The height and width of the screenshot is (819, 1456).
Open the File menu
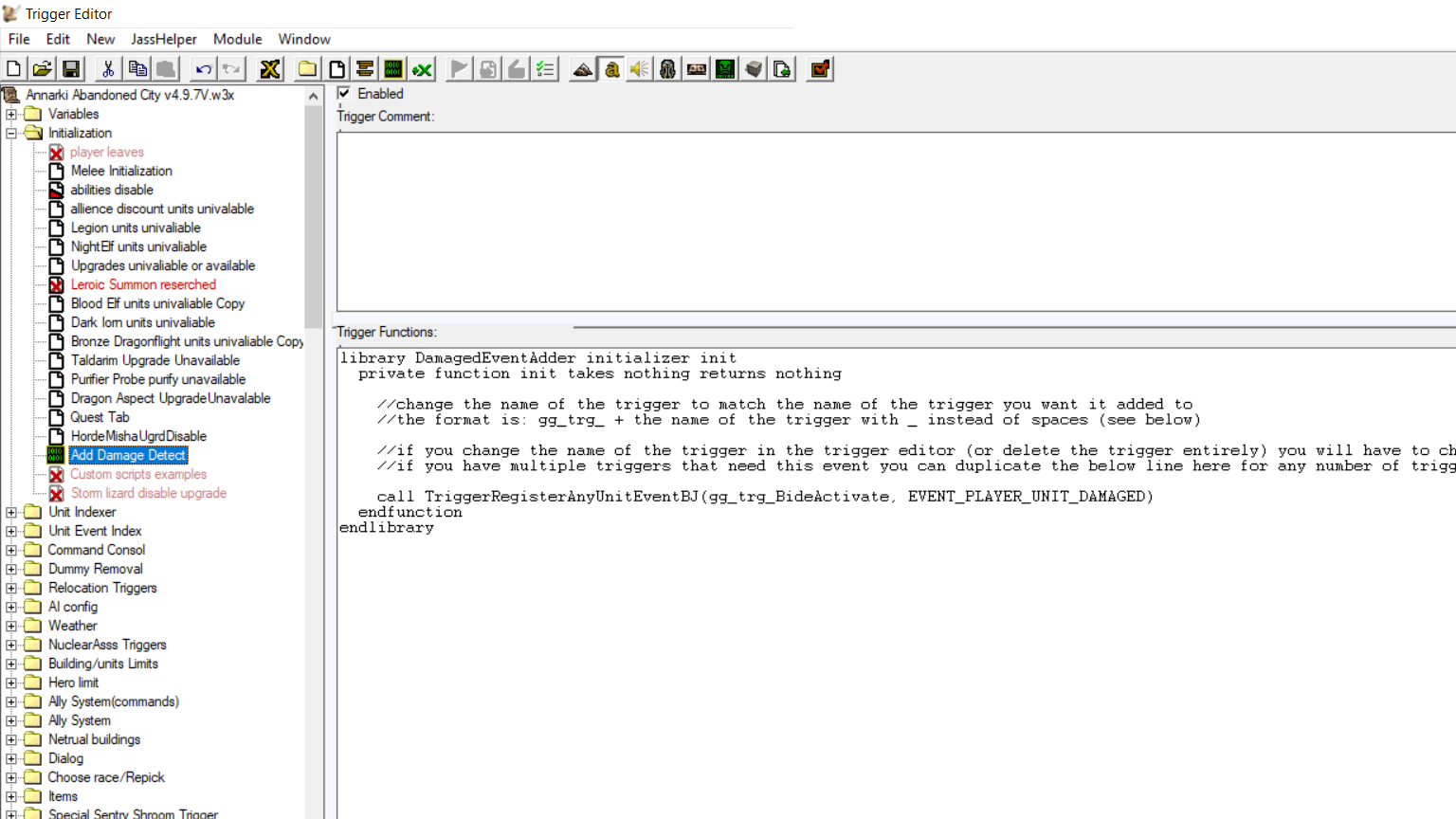pyautogui.click(x=19, y=39)
